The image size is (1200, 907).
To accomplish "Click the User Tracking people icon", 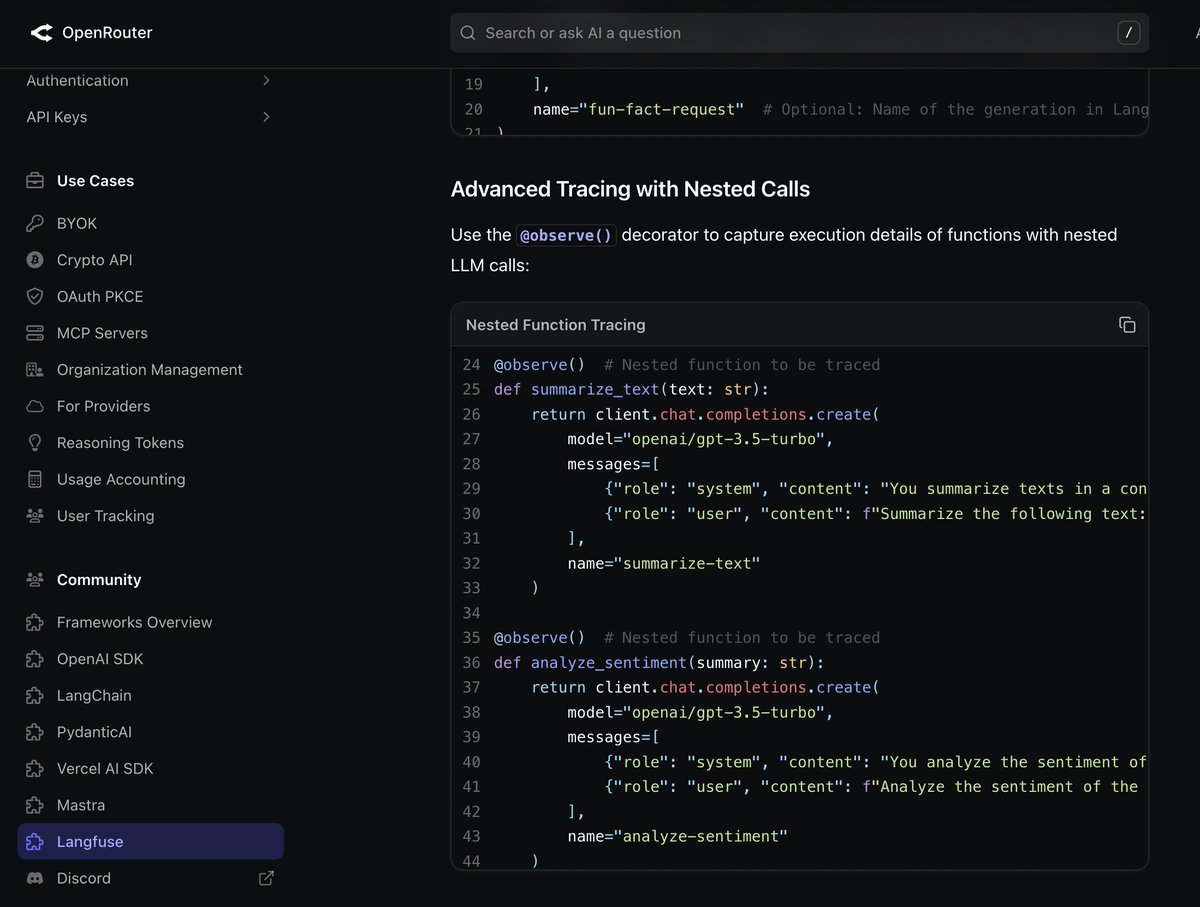I will pos(35,516).
